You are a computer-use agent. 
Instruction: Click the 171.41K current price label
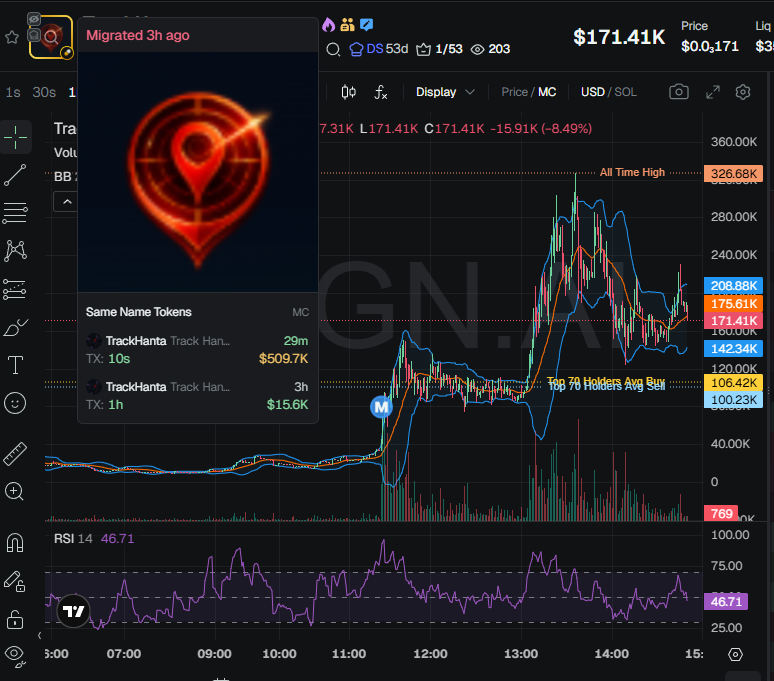[x=733, y=321]
